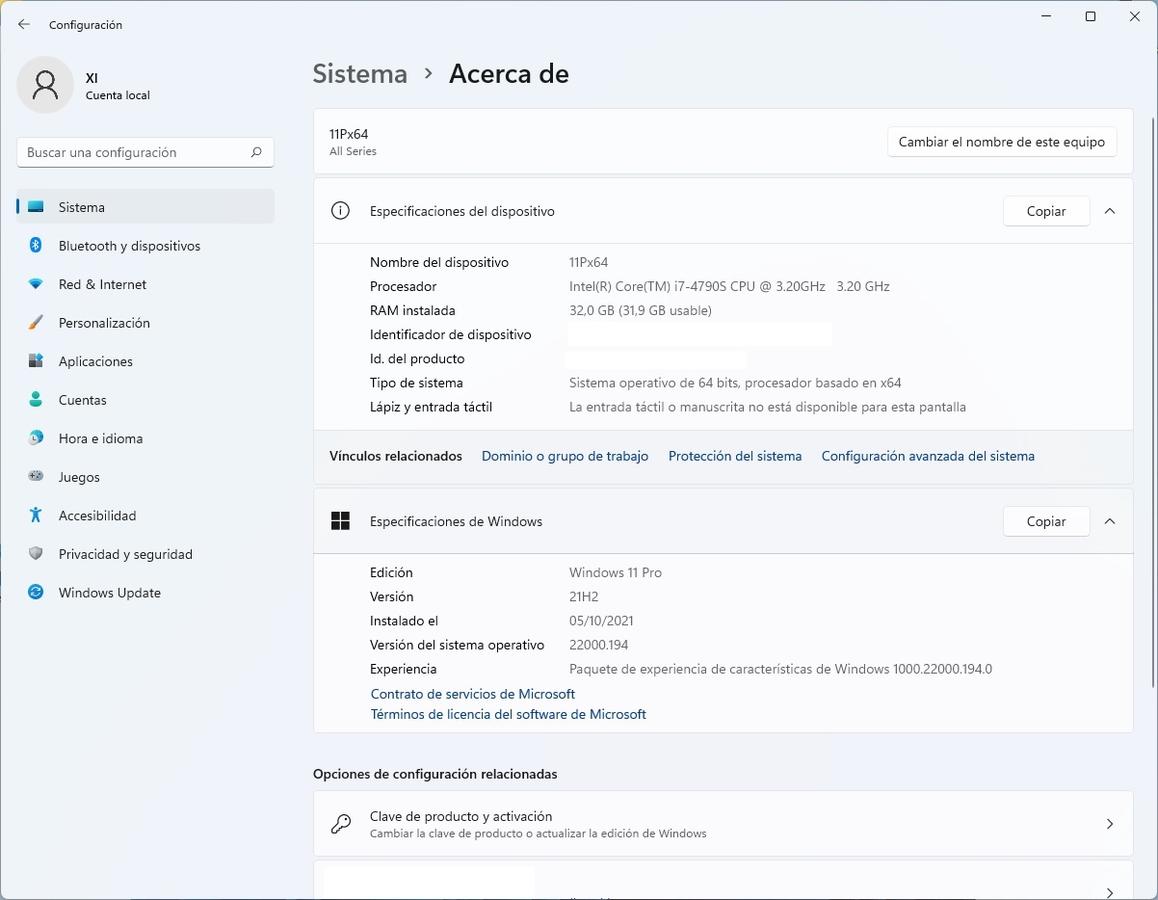
Task: Open Red & Internet section
Action: [102, 284]
